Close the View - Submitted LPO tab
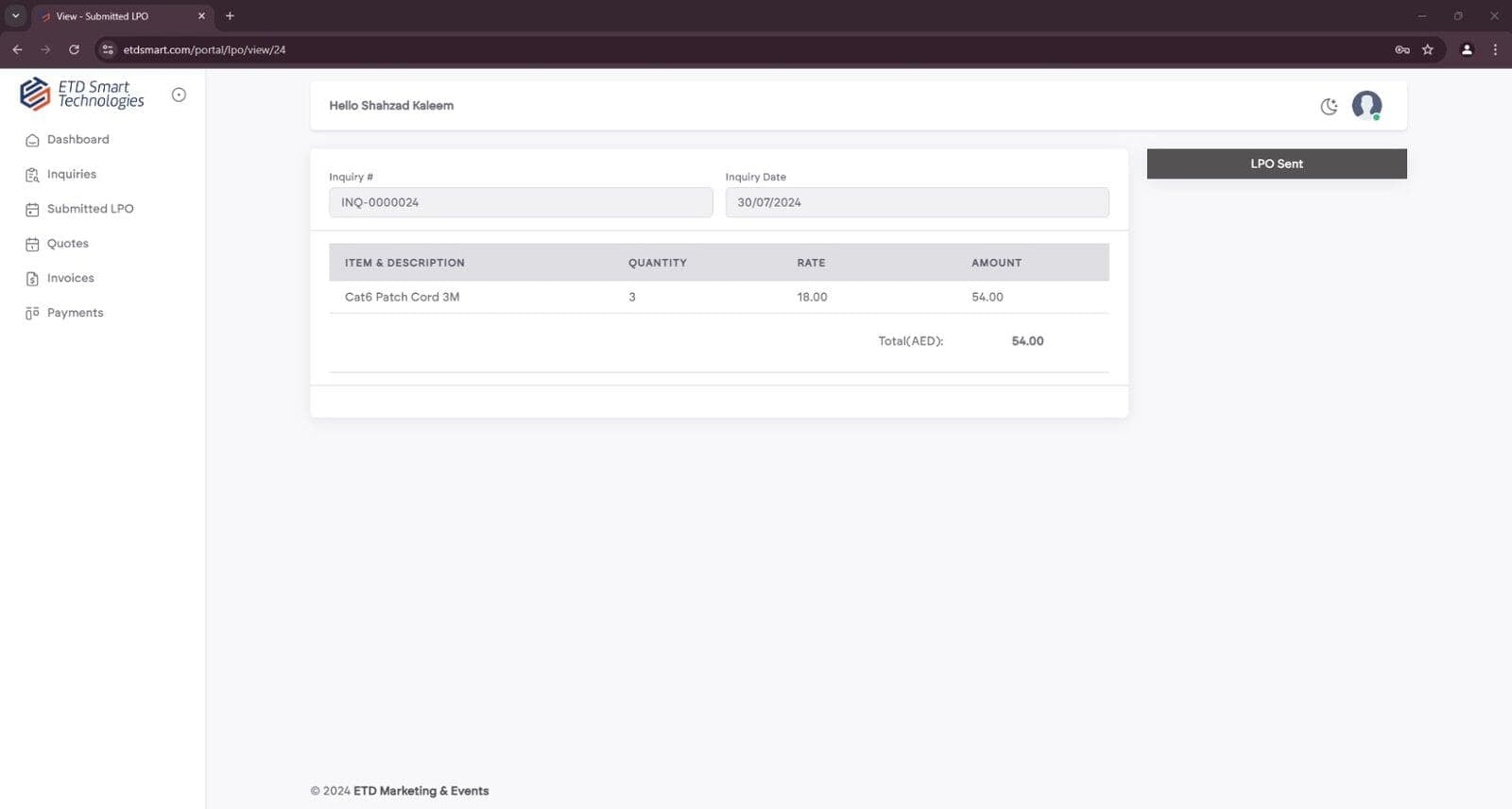The width and height of the screenshot is (1512, 809). tap(201, 16)
